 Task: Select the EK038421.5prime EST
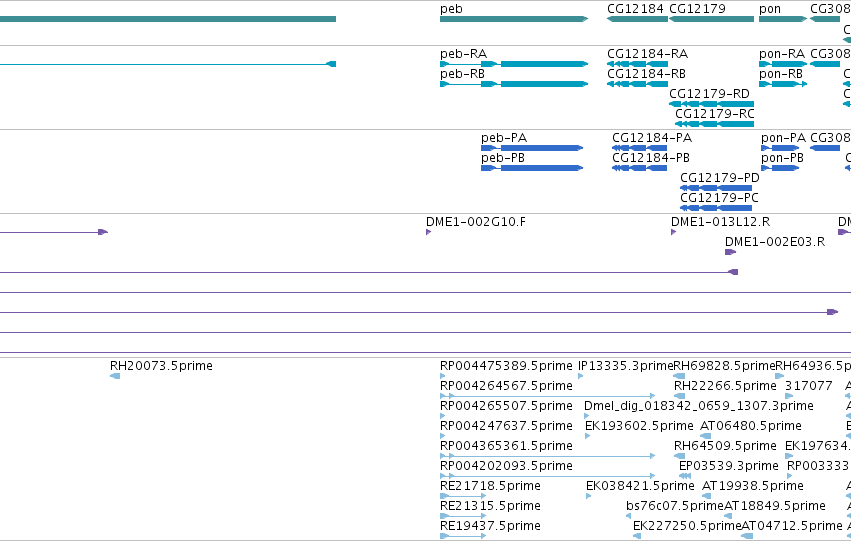589,496
